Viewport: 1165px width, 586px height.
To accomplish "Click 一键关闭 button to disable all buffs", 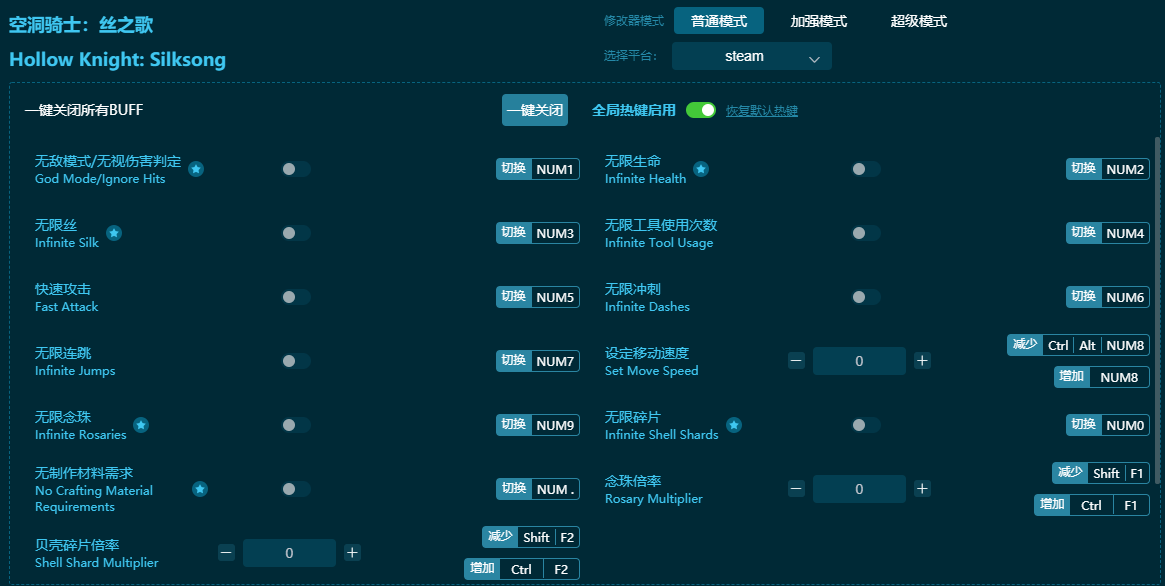I will coord(535,110).
